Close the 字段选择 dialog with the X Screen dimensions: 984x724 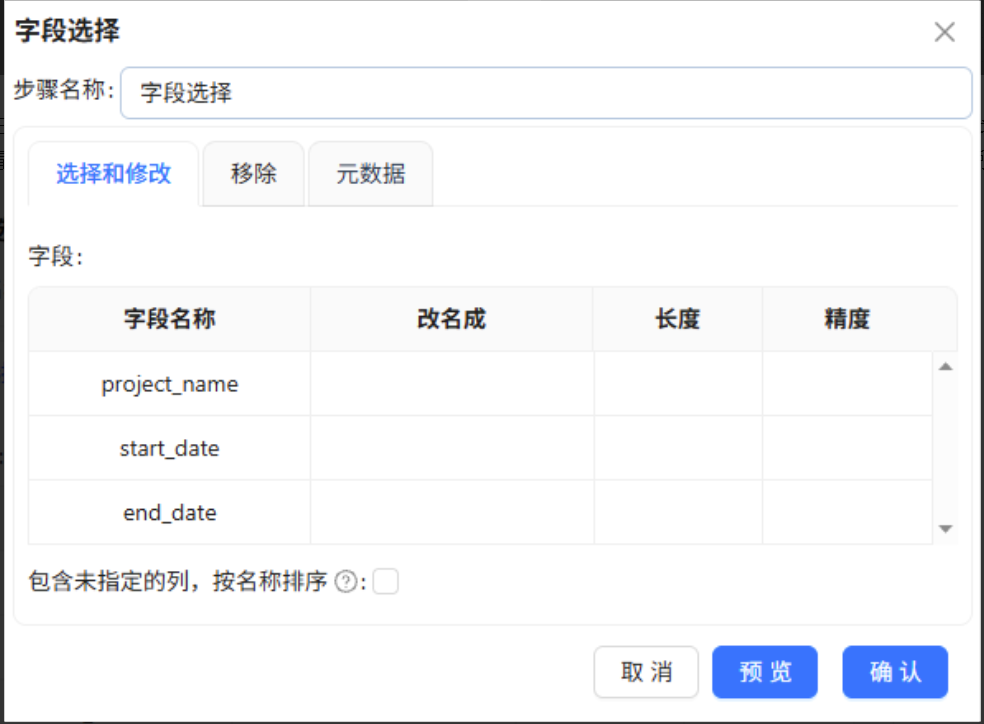[x=944, y=31]
